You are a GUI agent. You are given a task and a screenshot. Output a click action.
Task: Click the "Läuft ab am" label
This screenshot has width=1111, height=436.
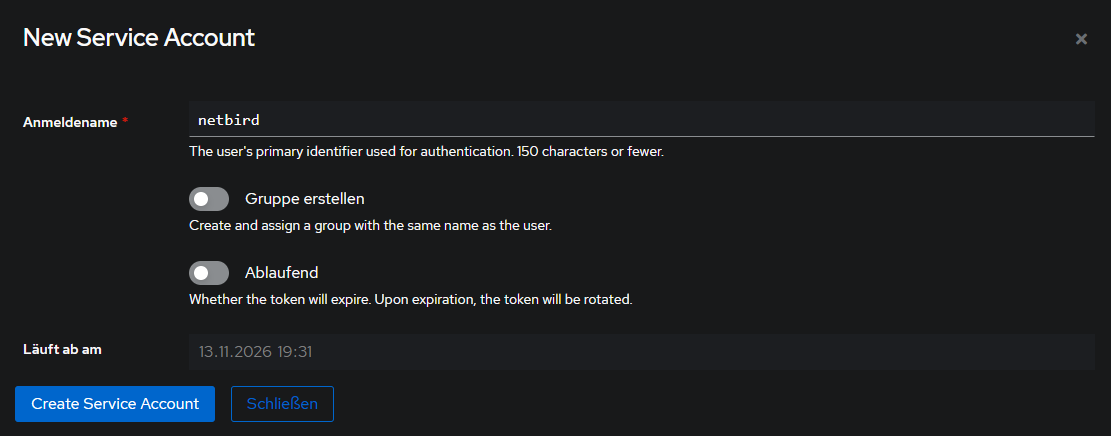[63, 349]
